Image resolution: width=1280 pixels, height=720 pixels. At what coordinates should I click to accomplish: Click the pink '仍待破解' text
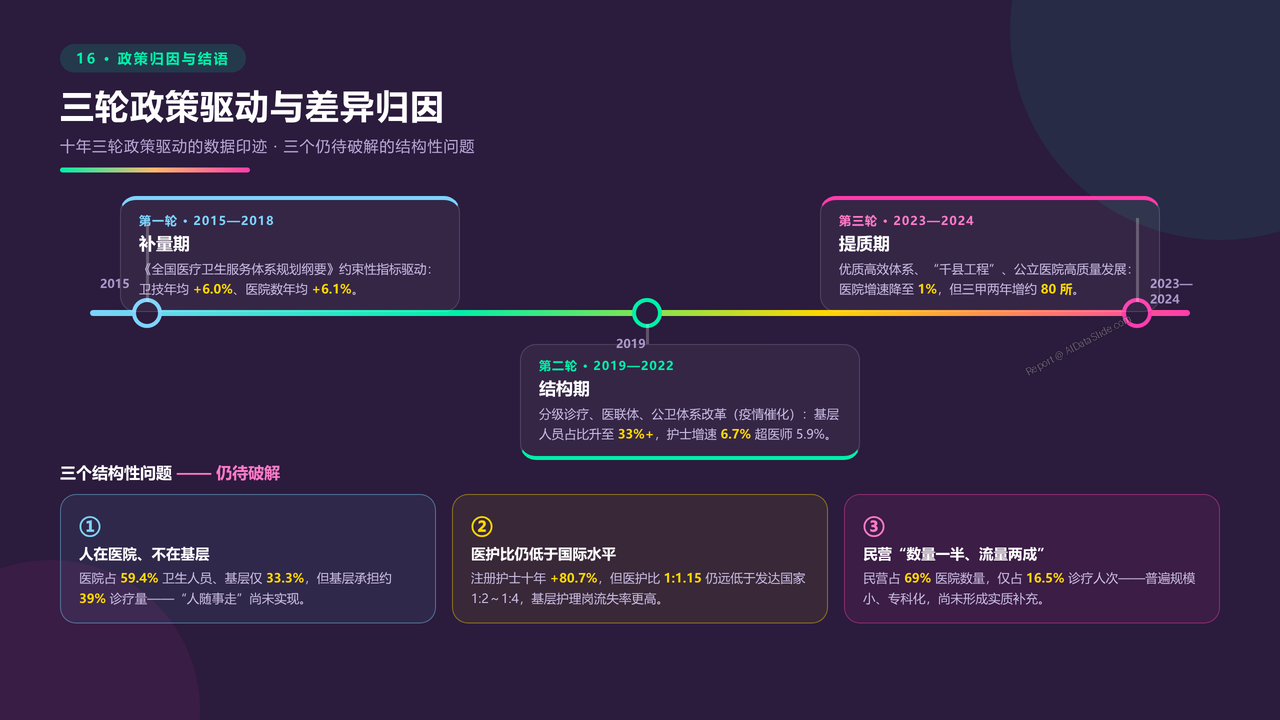[x=248, y=473]
